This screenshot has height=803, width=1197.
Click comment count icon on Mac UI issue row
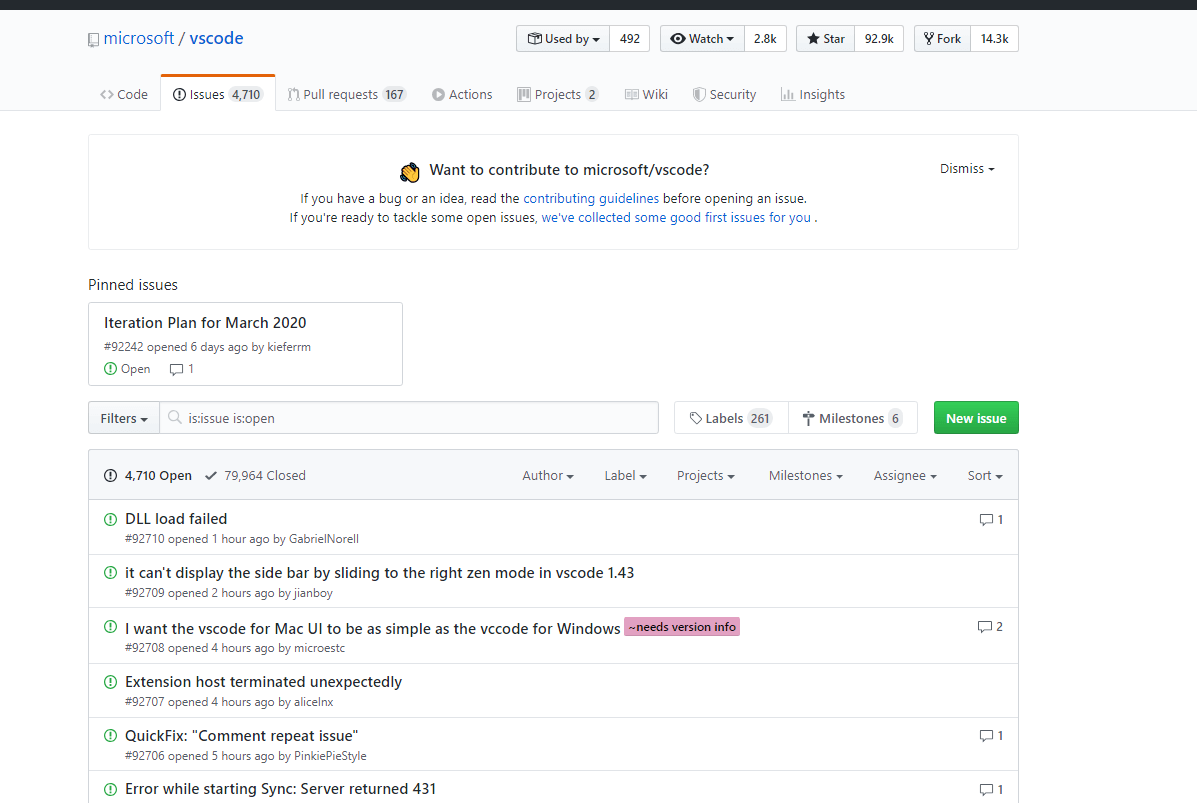point(985,627)
